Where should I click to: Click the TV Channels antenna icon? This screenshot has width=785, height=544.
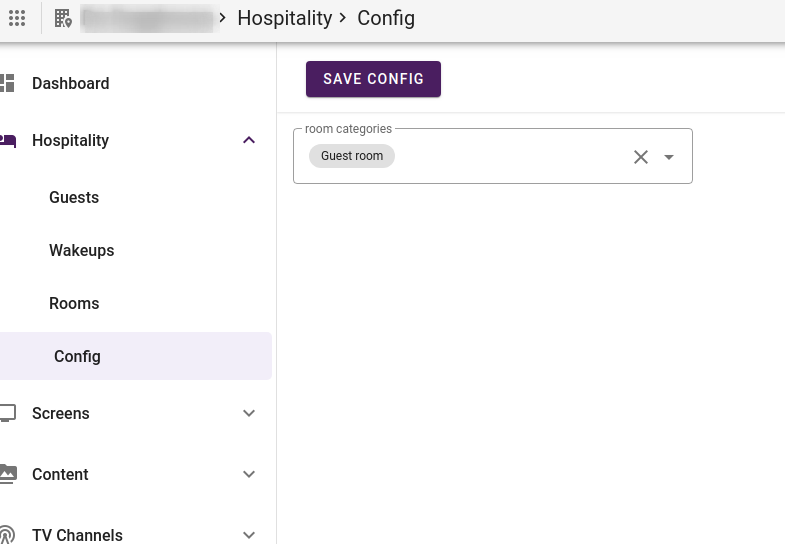[7, 534]
